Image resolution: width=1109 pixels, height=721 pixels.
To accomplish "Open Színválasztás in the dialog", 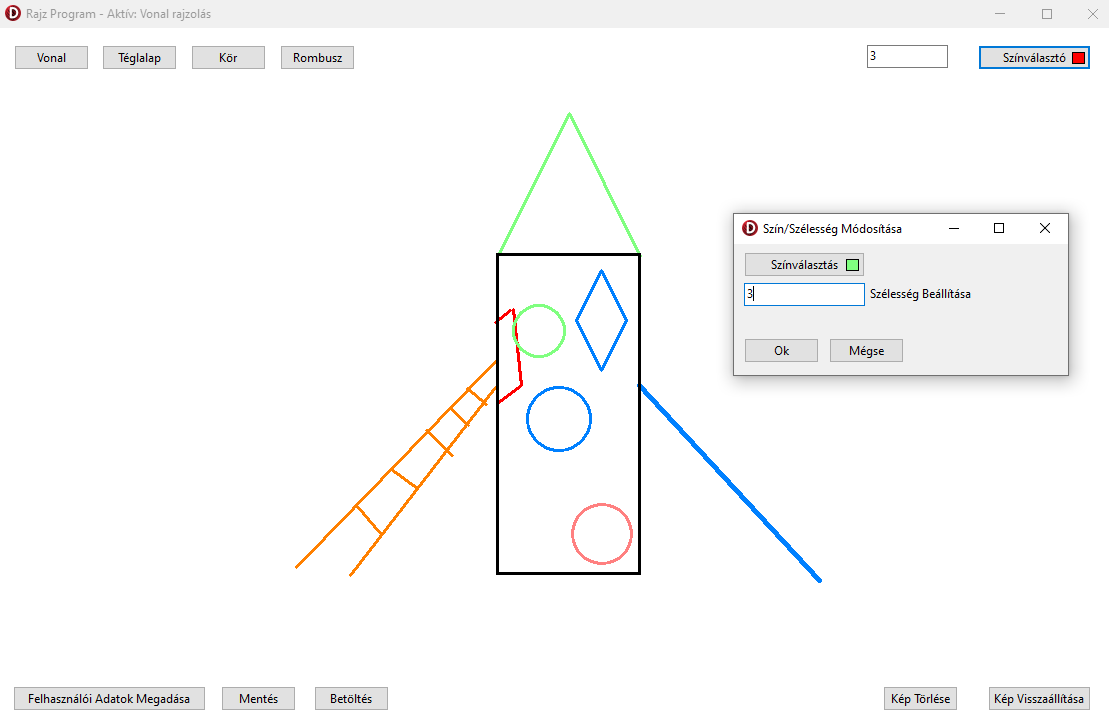I will (x=803, y=265).
